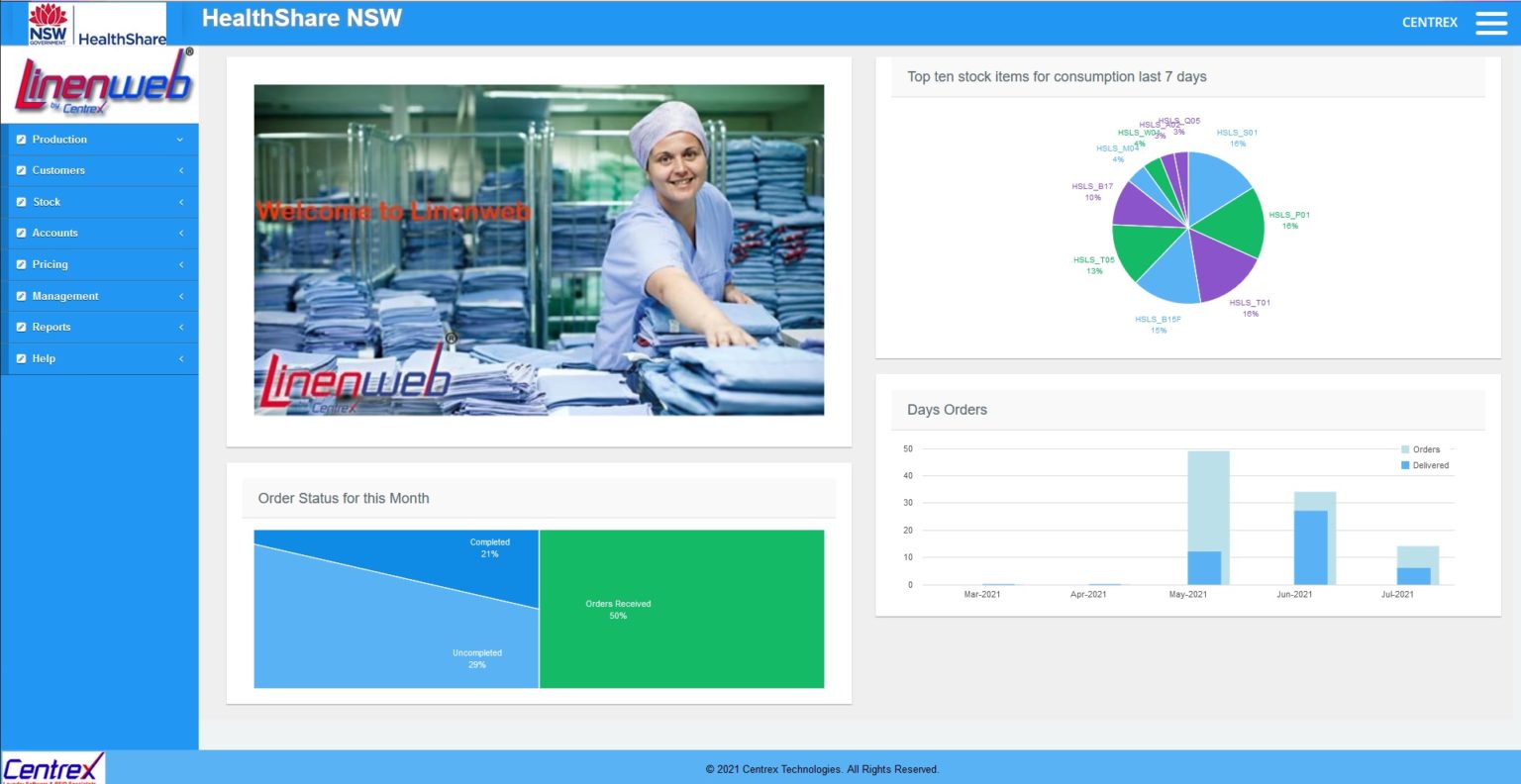The height and width of the screenshot is (784, 1521).
Task: Click the Production icon in the sidebar
Action: pyautogui.click(x=20, y=140)
